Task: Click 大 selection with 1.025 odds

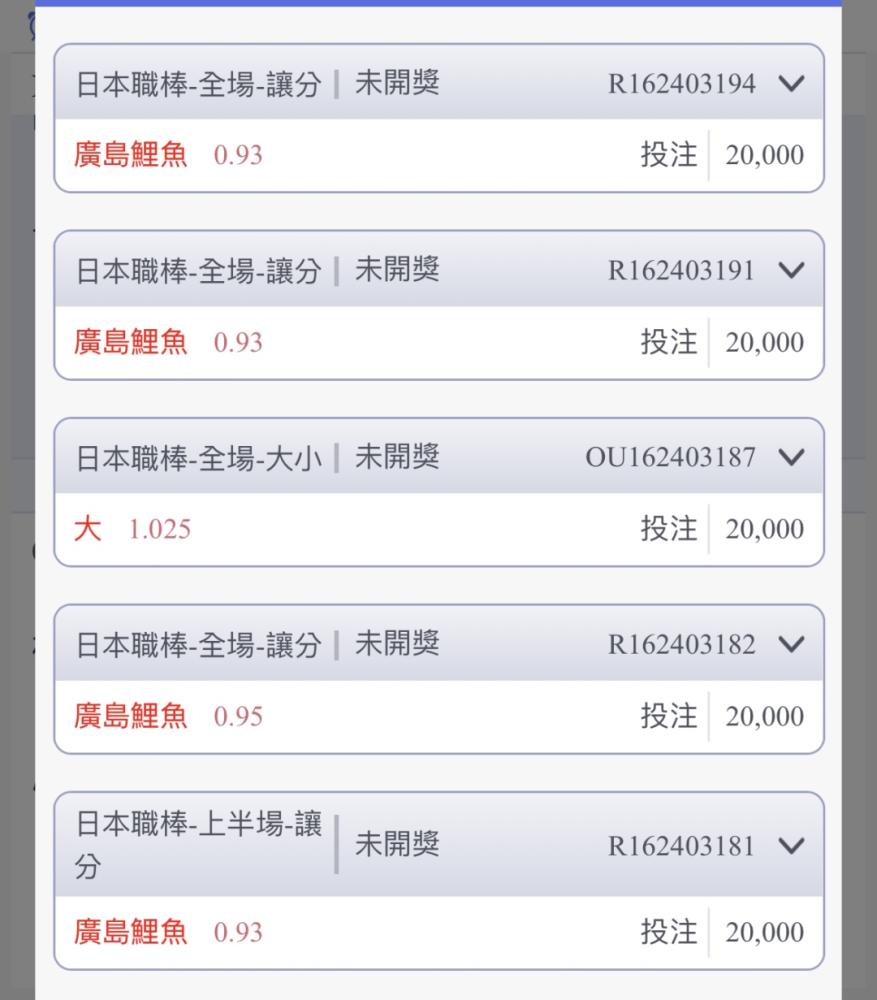Action: click(x=88, y=529)
